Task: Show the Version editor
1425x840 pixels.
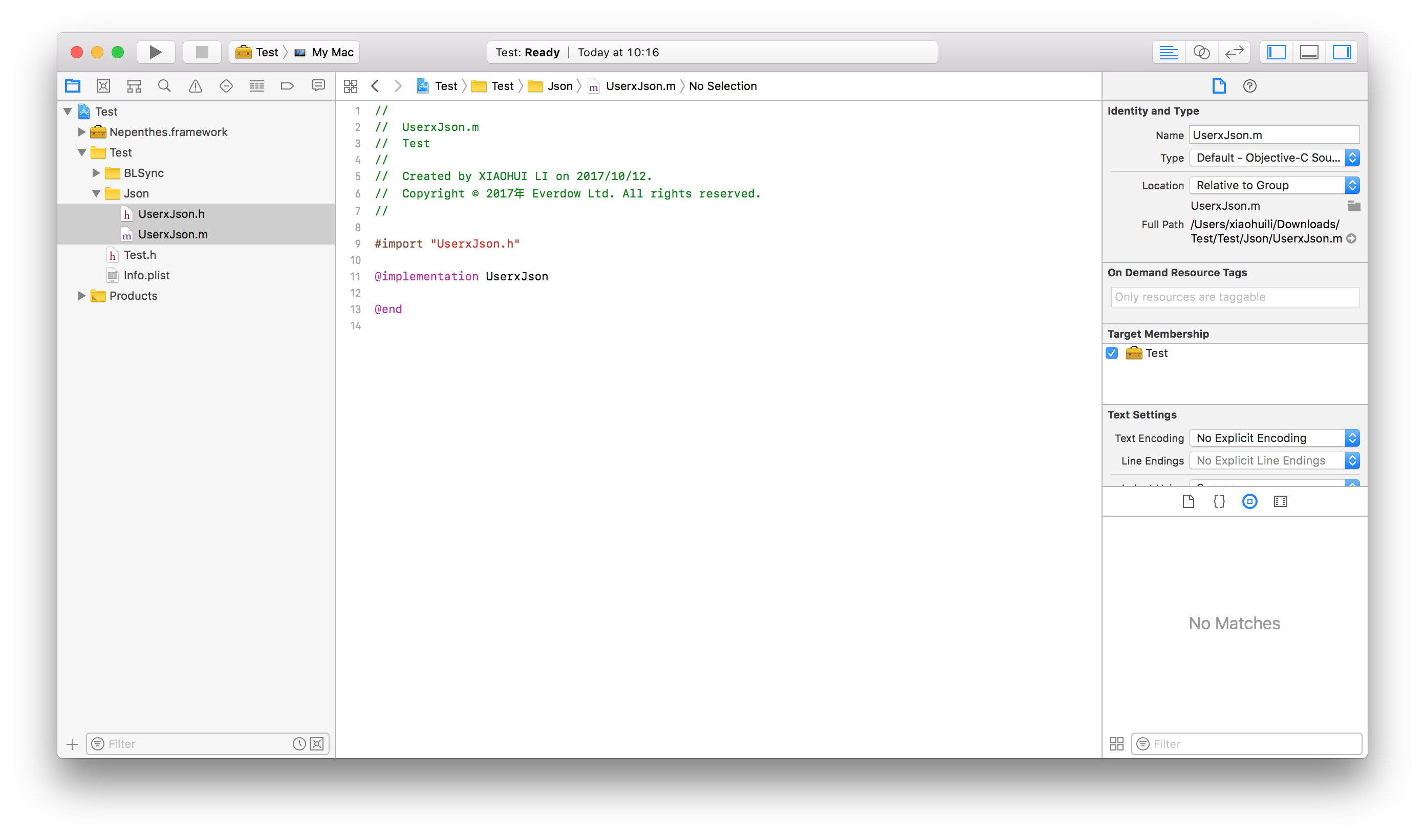Action: [1234, 52]
